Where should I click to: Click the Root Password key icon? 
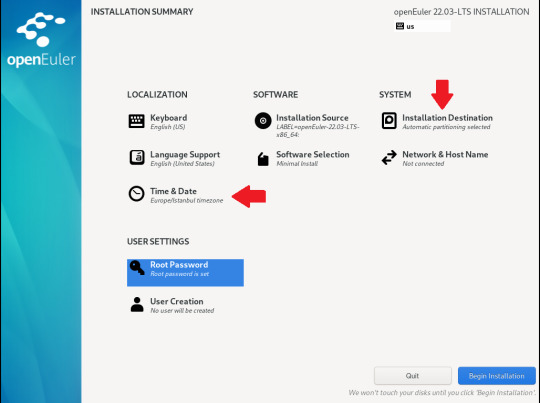coord(137,268)
